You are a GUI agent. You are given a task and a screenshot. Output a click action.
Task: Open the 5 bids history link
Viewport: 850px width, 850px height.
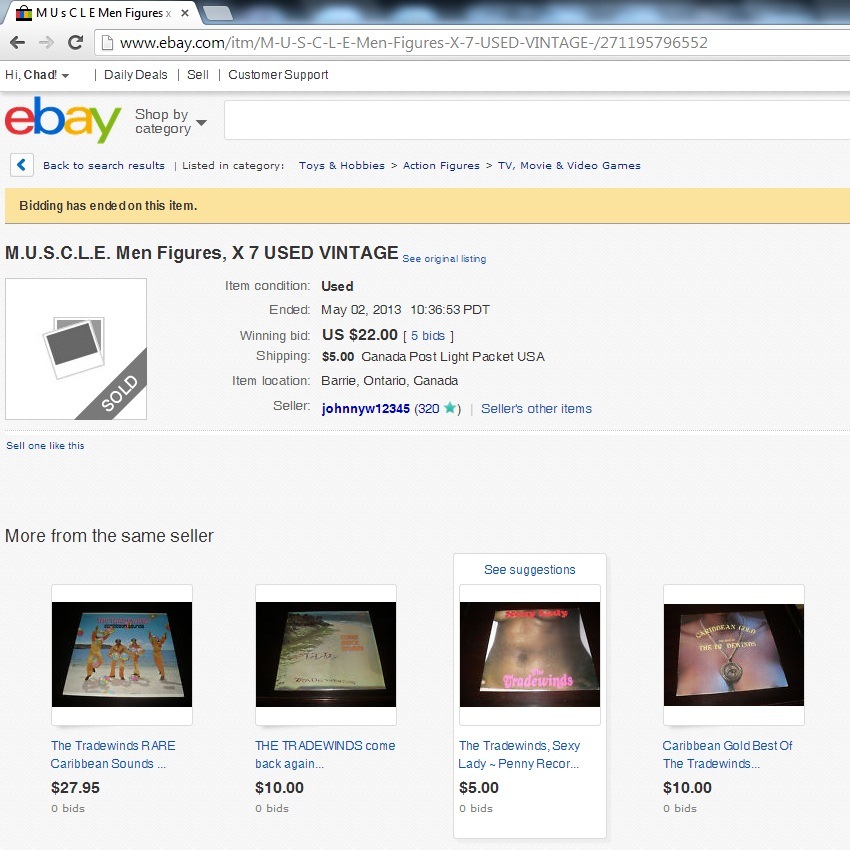(x=428, y=336)
